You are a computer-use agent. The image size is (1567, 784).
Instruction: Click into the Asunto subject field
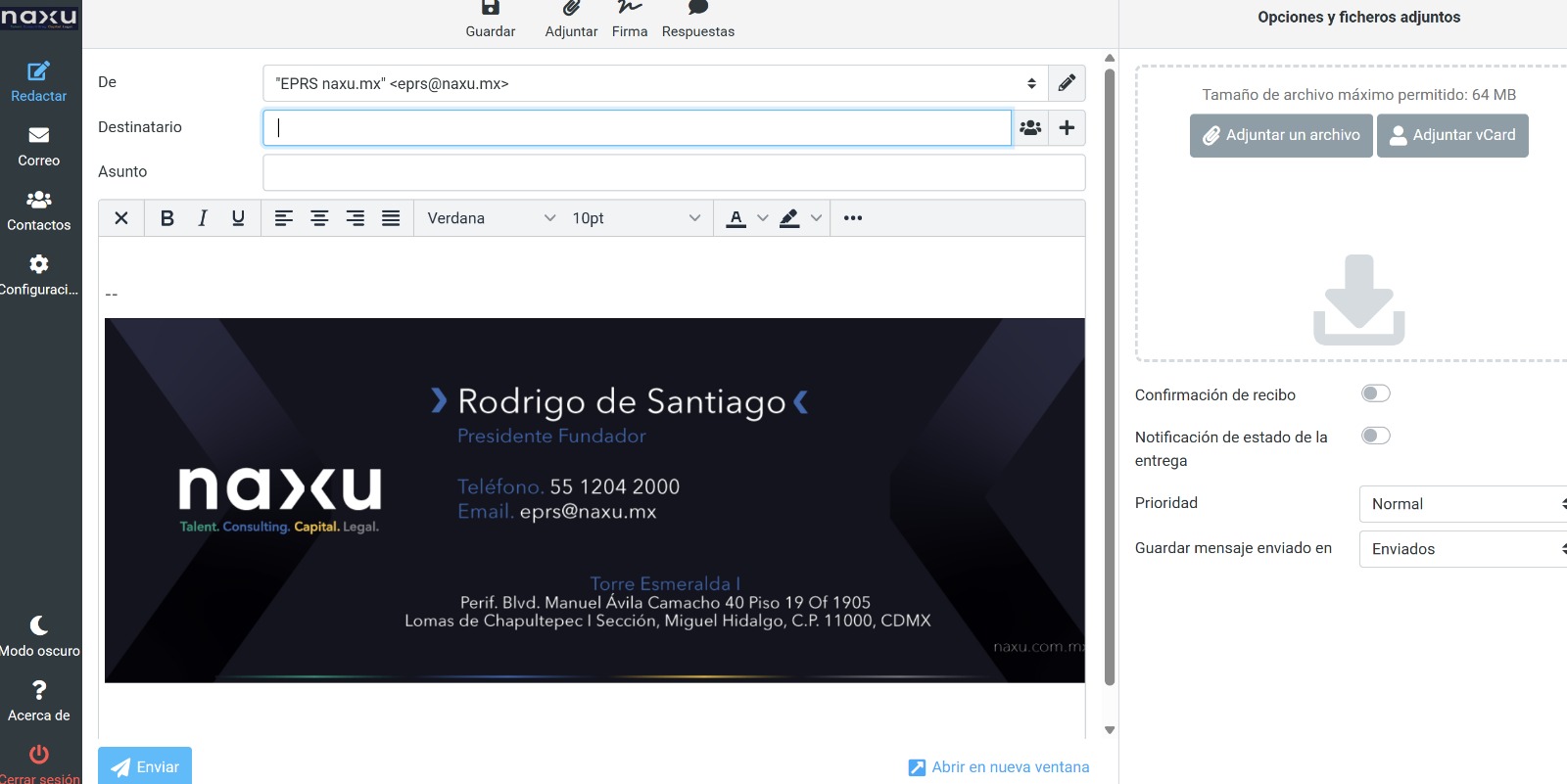(x=674, y=172)
